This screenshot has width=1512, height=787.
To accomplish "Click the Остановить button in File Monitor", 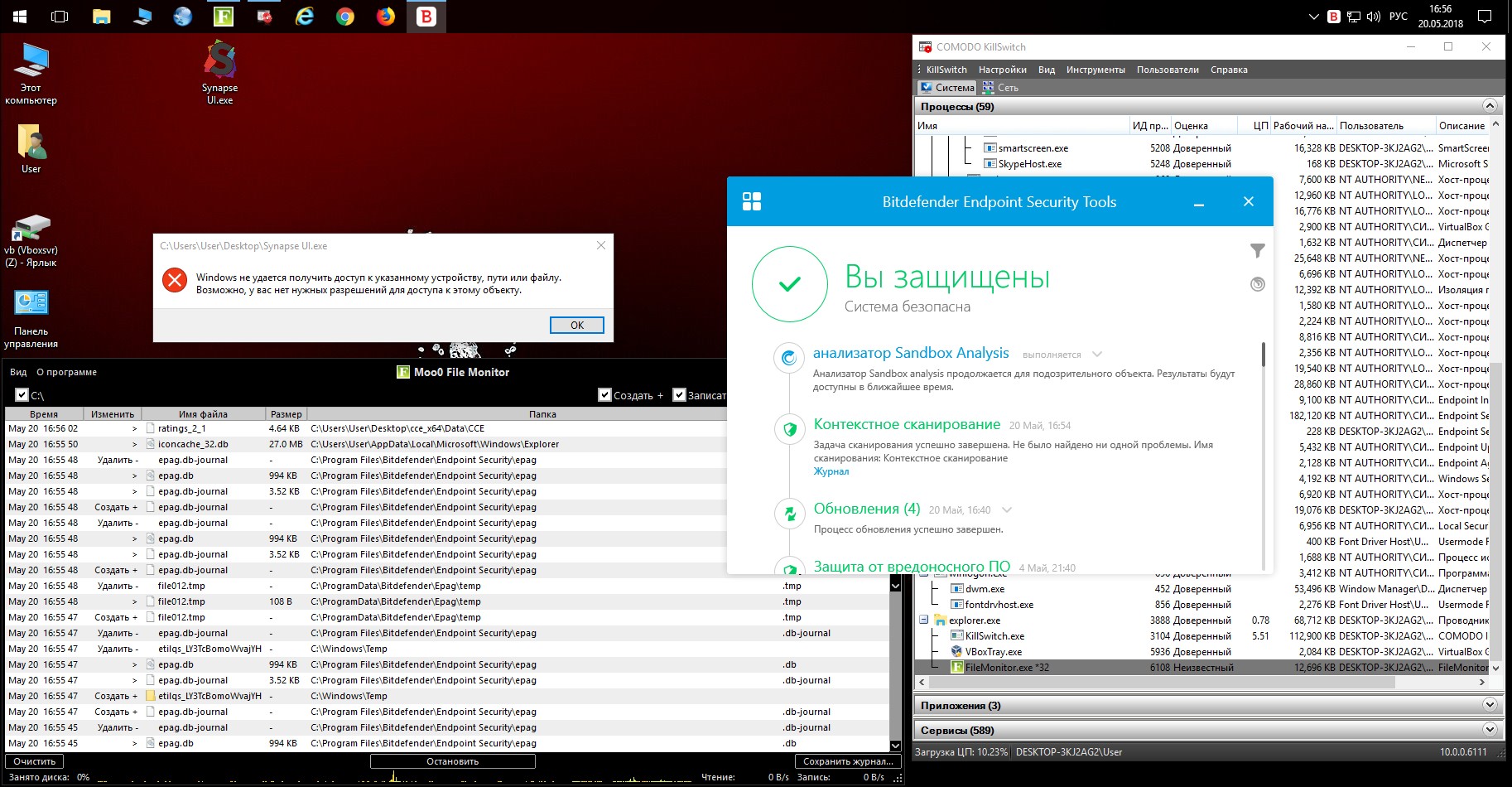I will click(x=452, y=761).
